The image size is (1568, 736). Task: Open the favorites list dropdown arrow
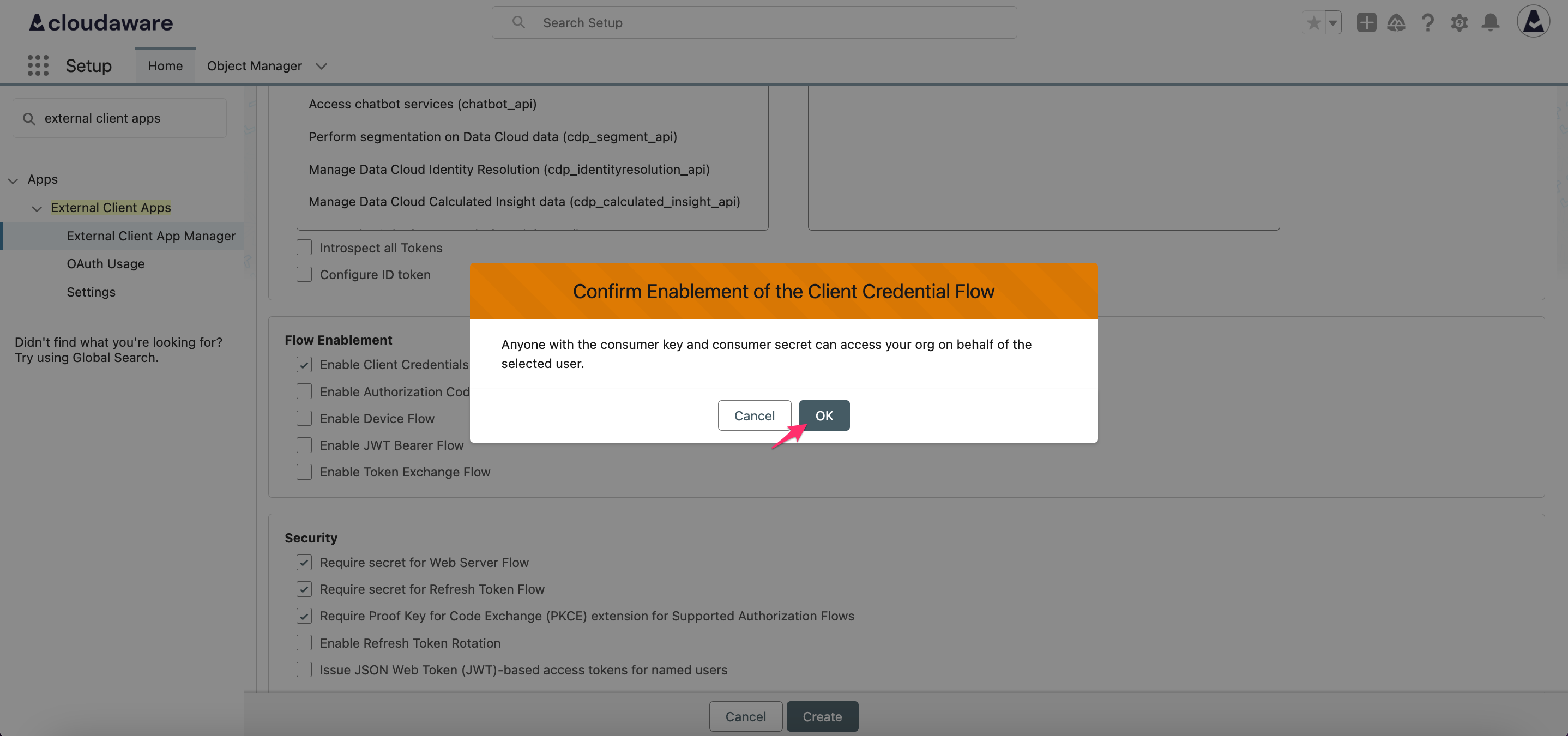tap(1332, 22)
